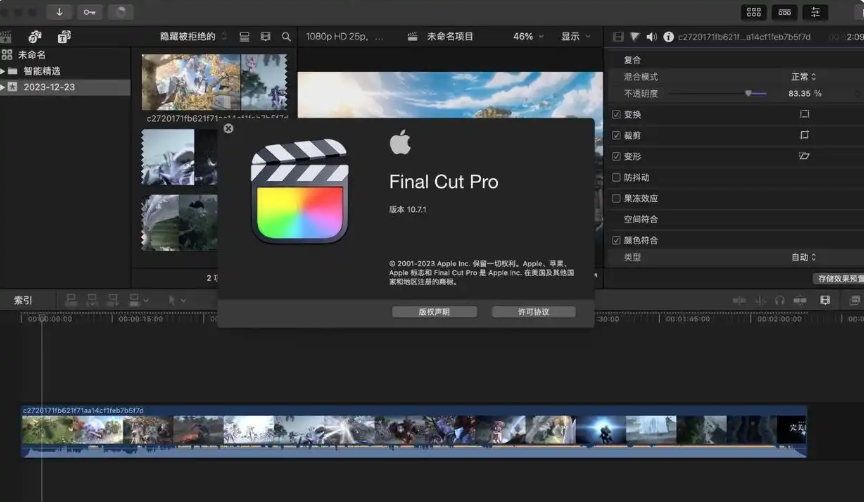Open the audio inspector speaker icon
The height and width of the screenshot is (502, 864).
(x=651, y=37)
